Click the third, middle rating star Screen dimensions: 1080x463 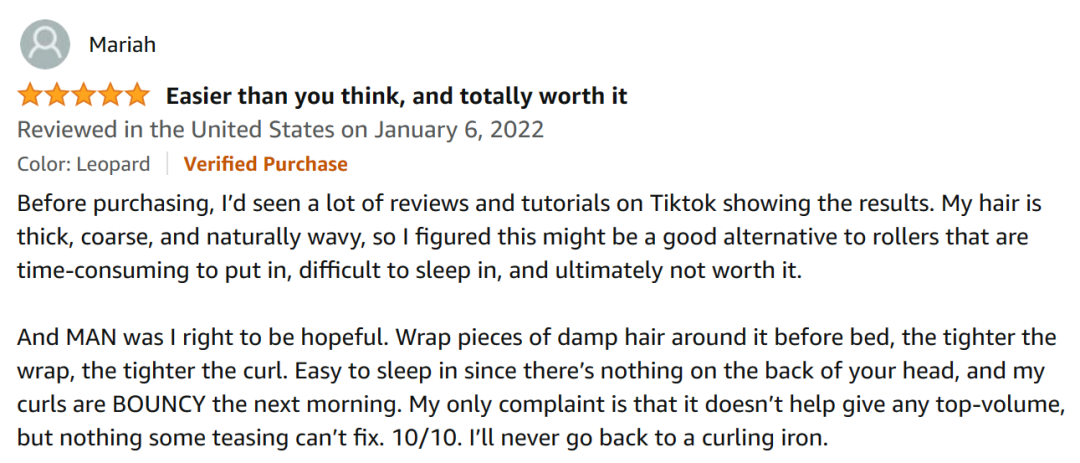[x=84, y=96]
